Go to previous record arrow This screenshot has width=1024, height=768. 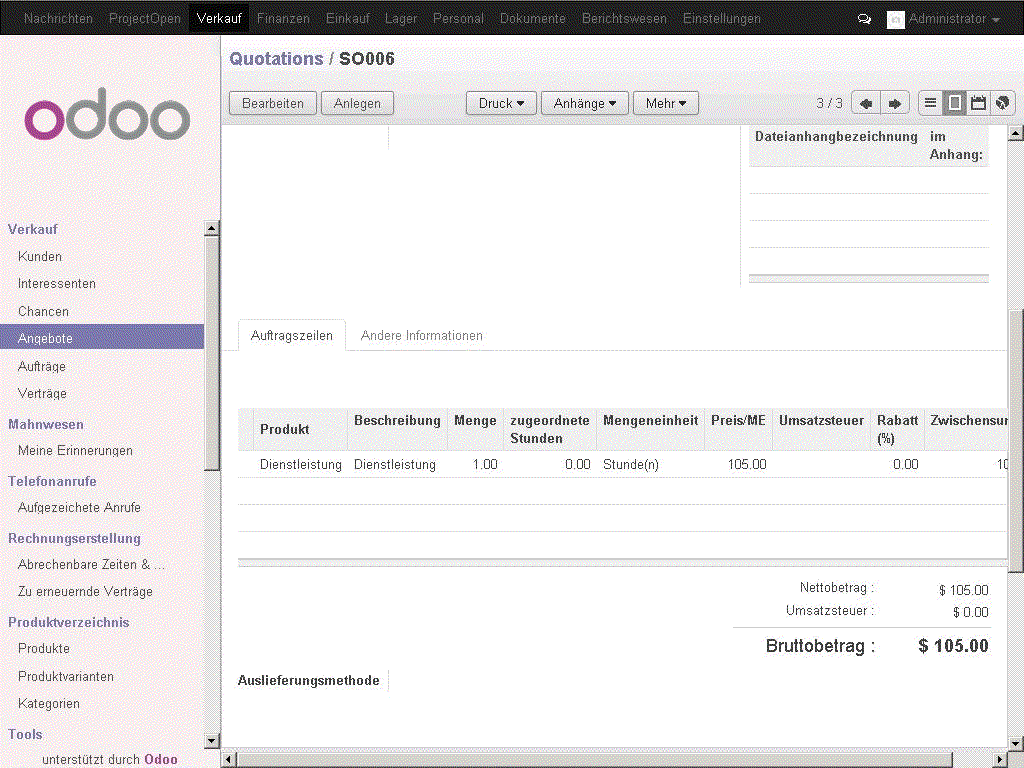[x=866, y=103]
